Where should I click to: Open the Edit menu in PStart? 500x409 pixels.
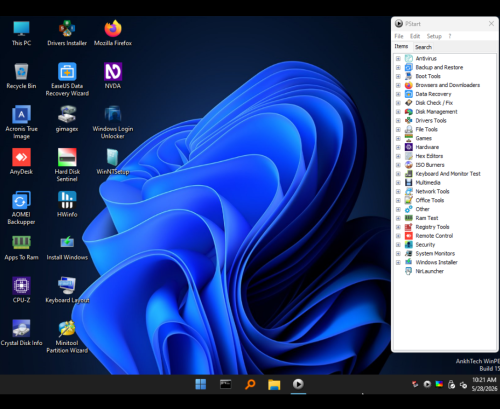[x=415, y=36]
